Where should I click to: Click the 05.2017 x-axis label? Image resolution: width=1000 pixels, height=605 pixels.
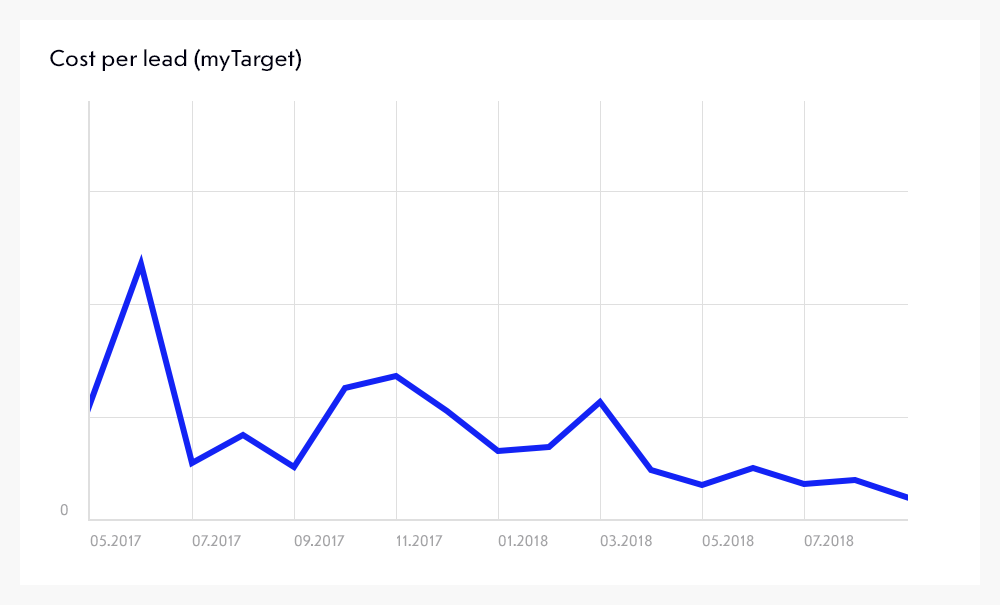point(115,541)
